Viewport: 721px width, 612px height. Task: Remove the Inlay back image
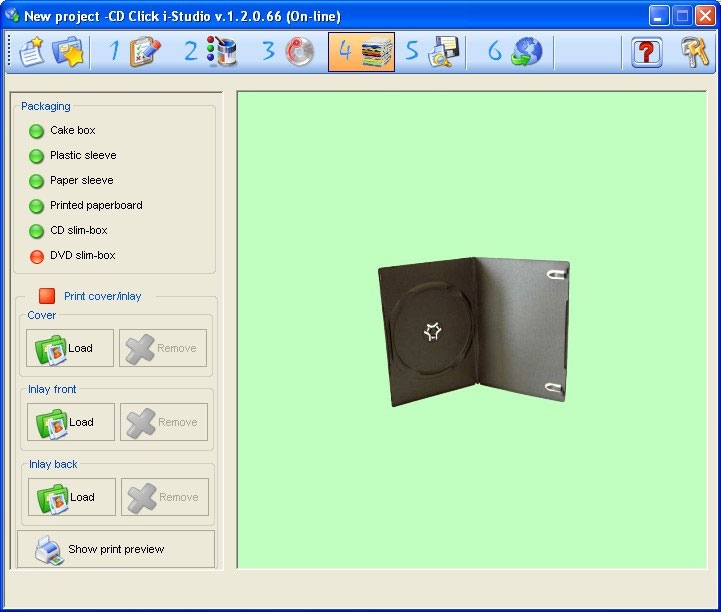(165, 497)
